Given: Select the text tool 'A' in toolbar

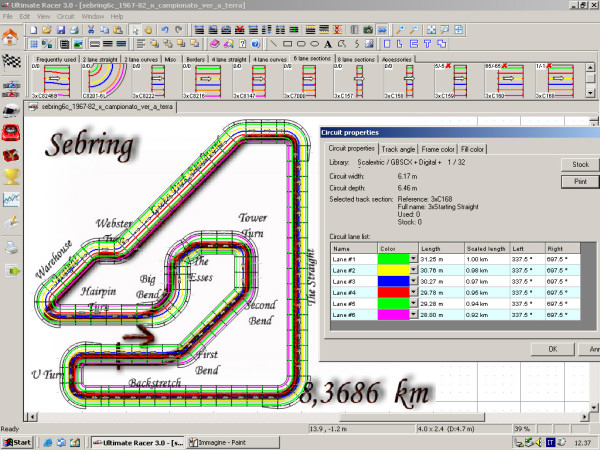Looking at the screenshot, I should click(x=328, y=44).
